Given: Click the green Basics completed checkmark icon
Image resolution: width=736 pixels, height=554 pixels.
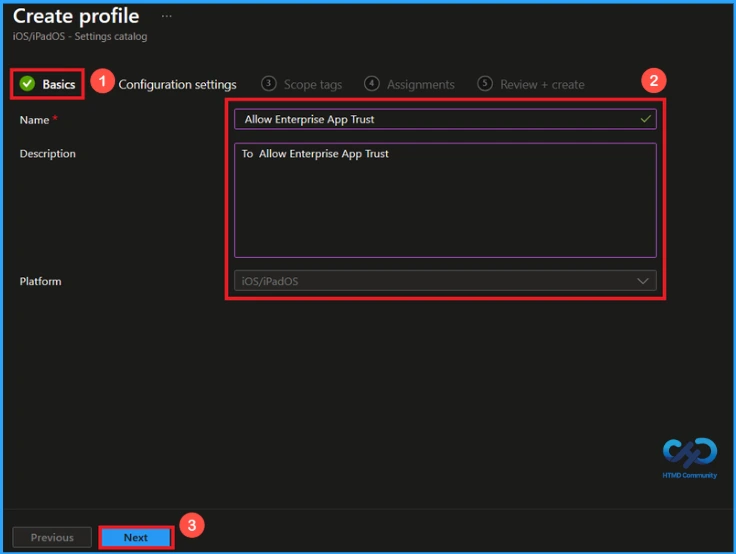Looking at the screenshot, I should pyautogui.click(x=27, y=84).
